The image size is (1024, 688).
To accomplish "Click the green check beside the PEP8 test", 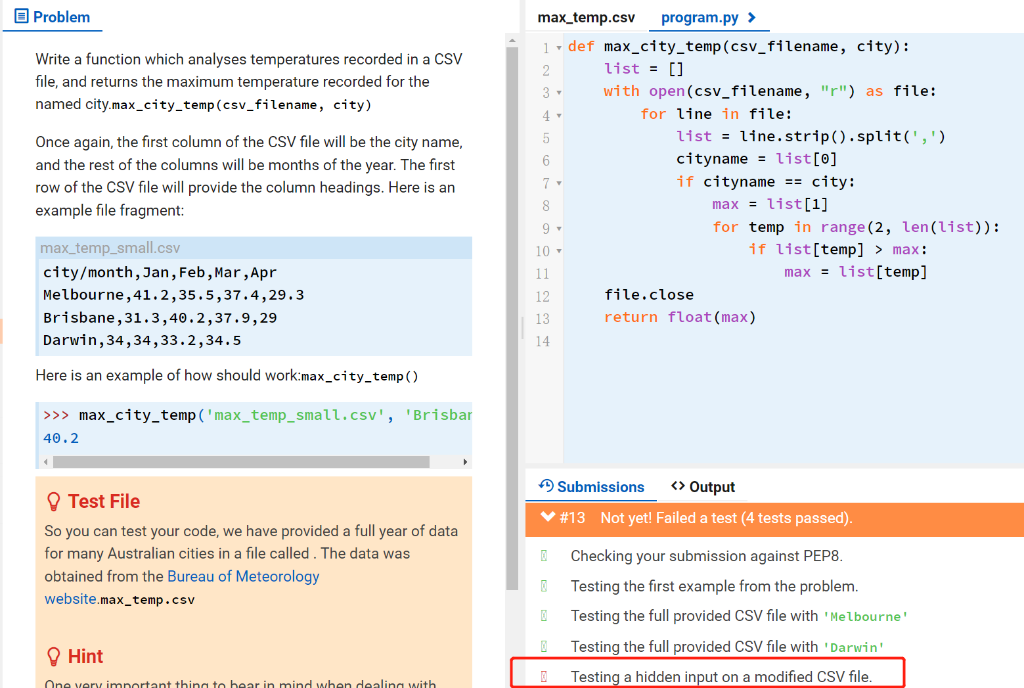I will pyautogui.click(x=545, y=556).
